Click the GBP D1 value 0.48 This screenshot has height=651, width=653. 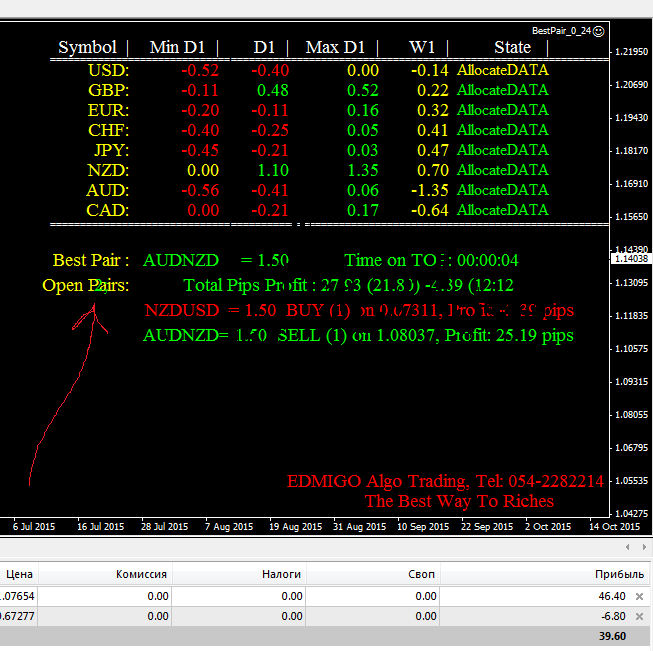click(x=273, y=90)
